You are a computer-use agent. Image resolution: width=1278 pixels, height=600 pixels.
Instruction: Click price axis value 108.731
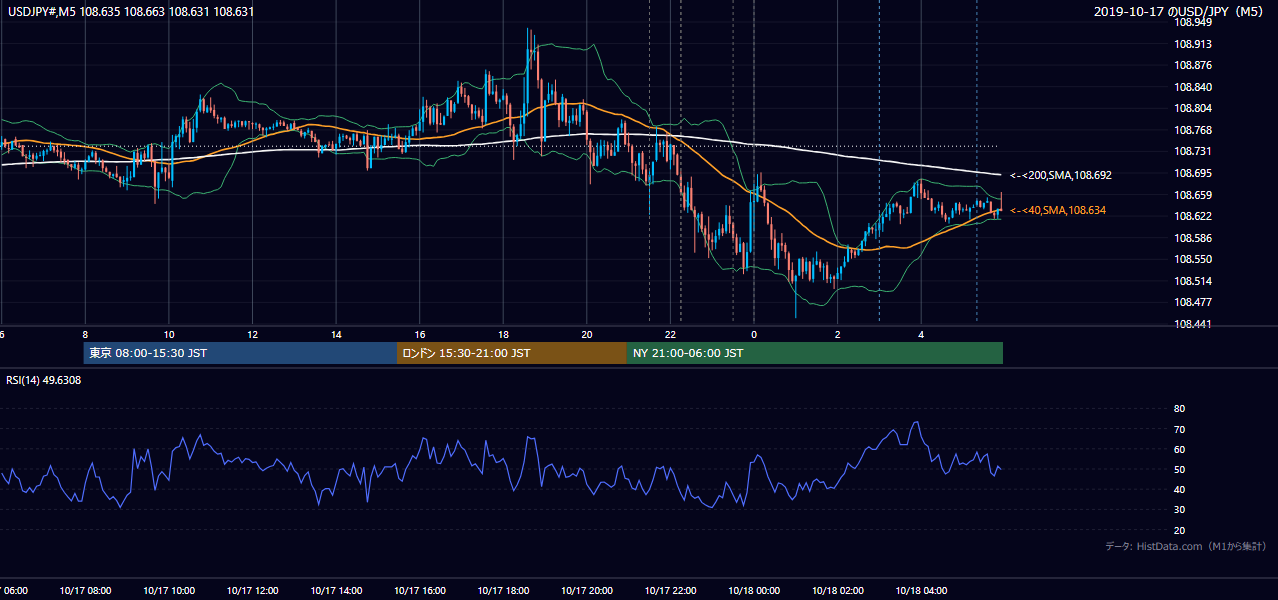pyautogui.click(x=1191, y=151)
